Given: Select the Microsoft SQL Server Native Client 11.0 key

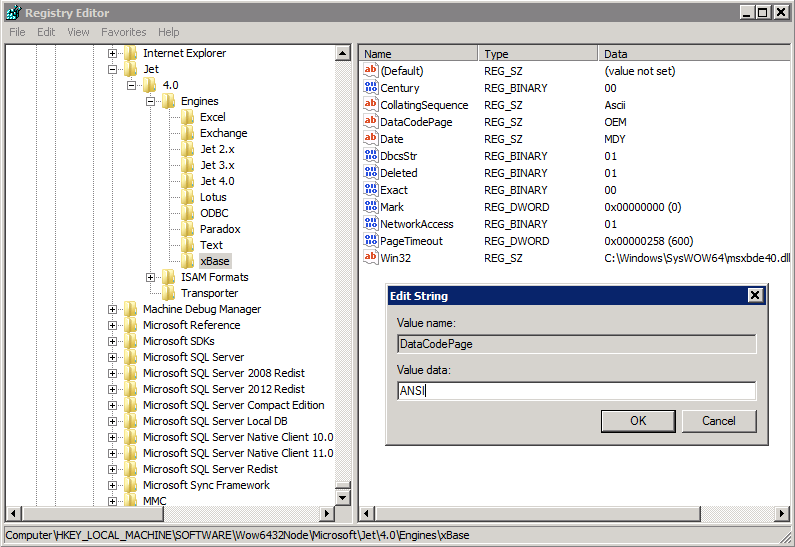Looking at the screenshot, I should pyautogui.click(x=238, y=453).
